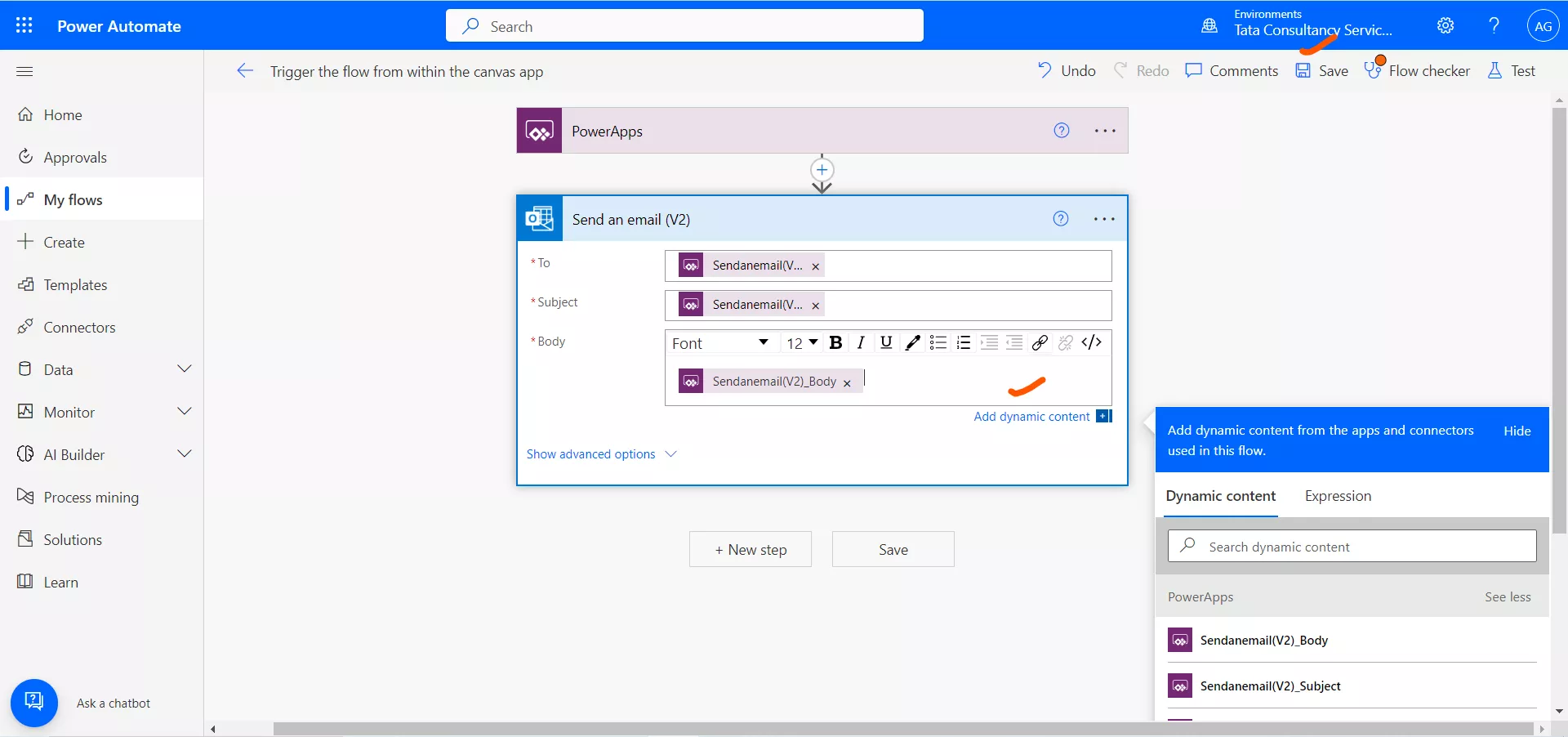Open the Font dropdown
Screen dimensions: 1568x737
pos(722,342)
